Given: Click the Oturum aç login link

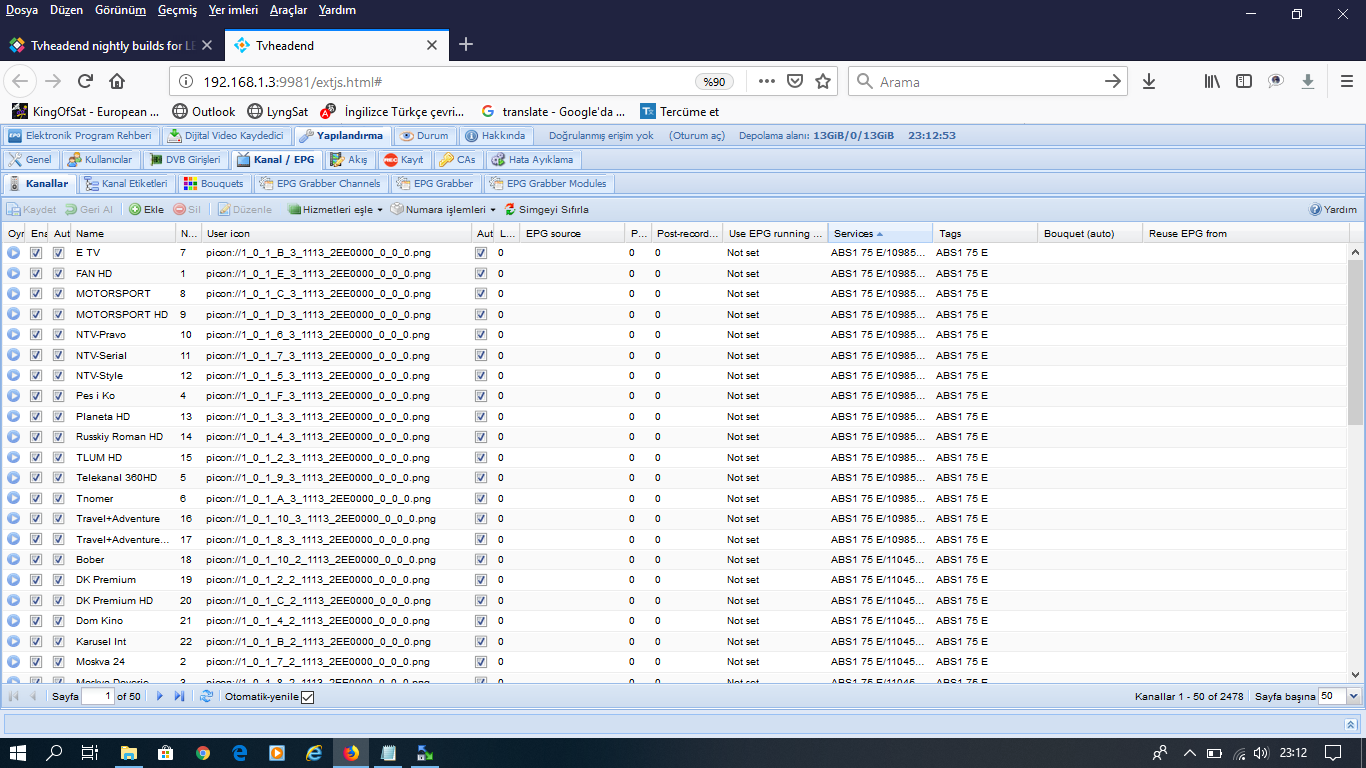Looking at the screenshot, I should [697, 136].
